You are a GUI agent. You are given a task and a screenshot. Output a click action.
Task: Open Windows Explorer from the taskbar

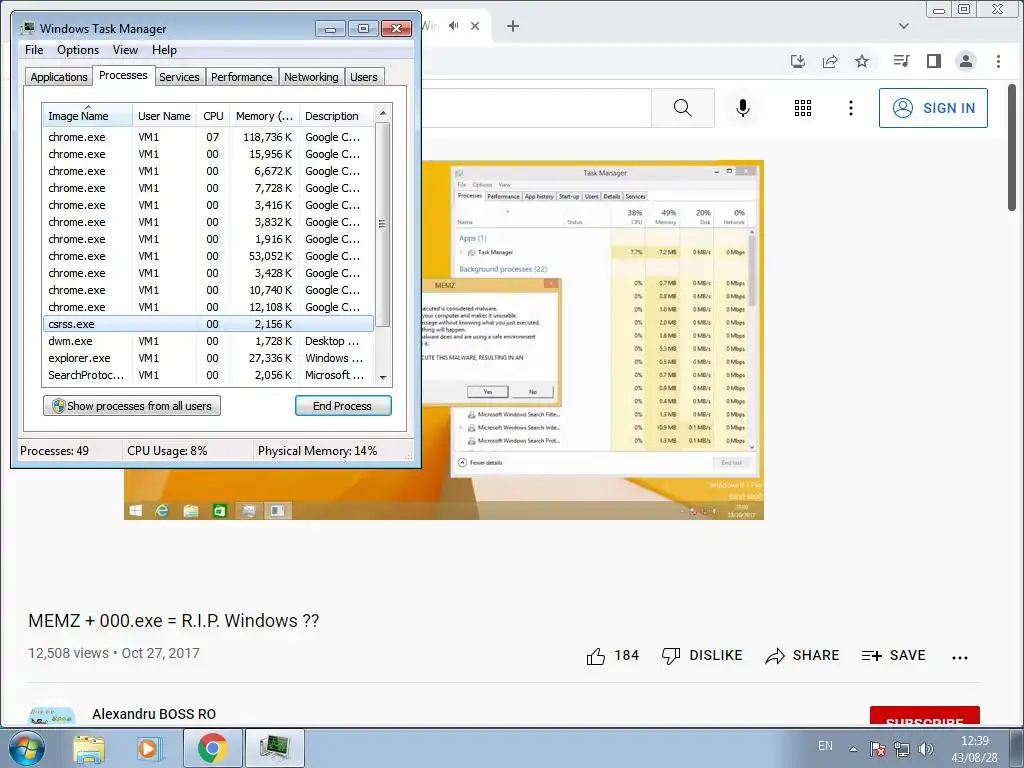pos(89,748)
